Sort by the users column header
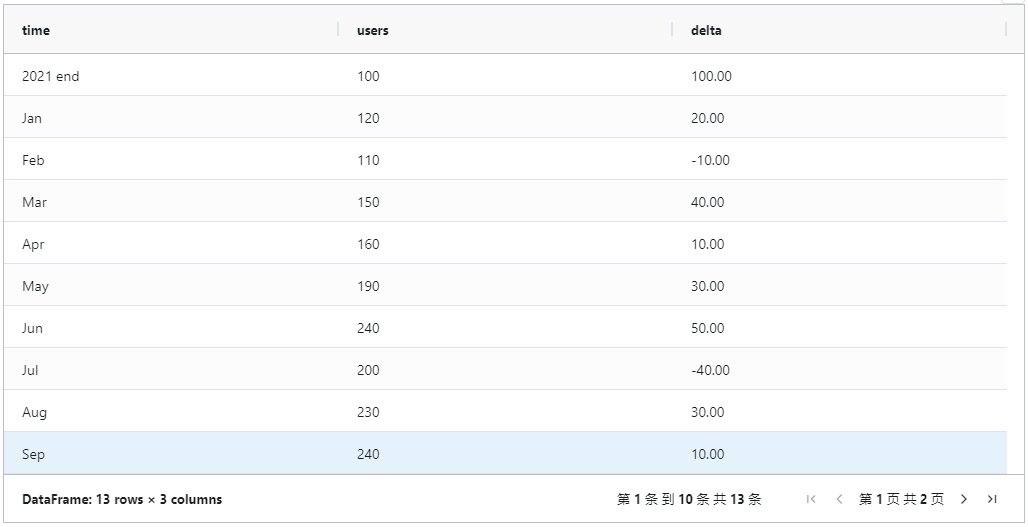 point(373,30)
